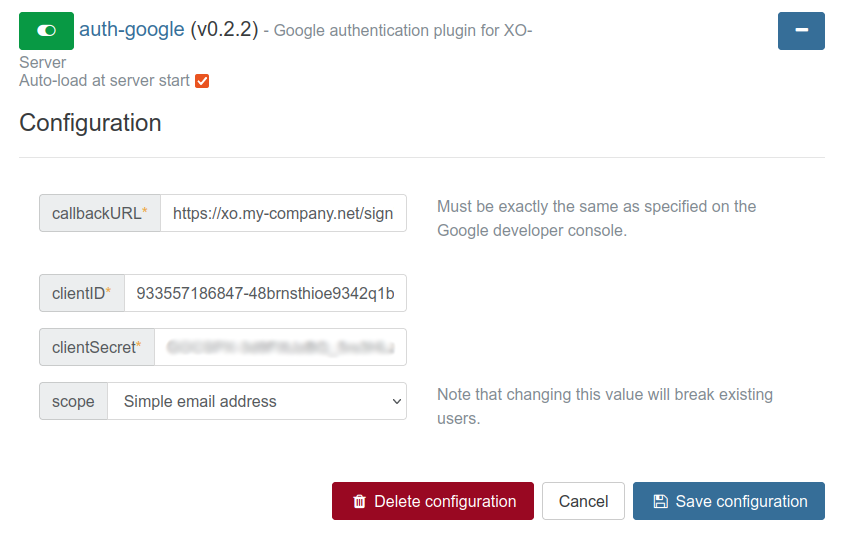Click the callbackURL field label
The image size is (841, 537).
[x=99, y=213]
